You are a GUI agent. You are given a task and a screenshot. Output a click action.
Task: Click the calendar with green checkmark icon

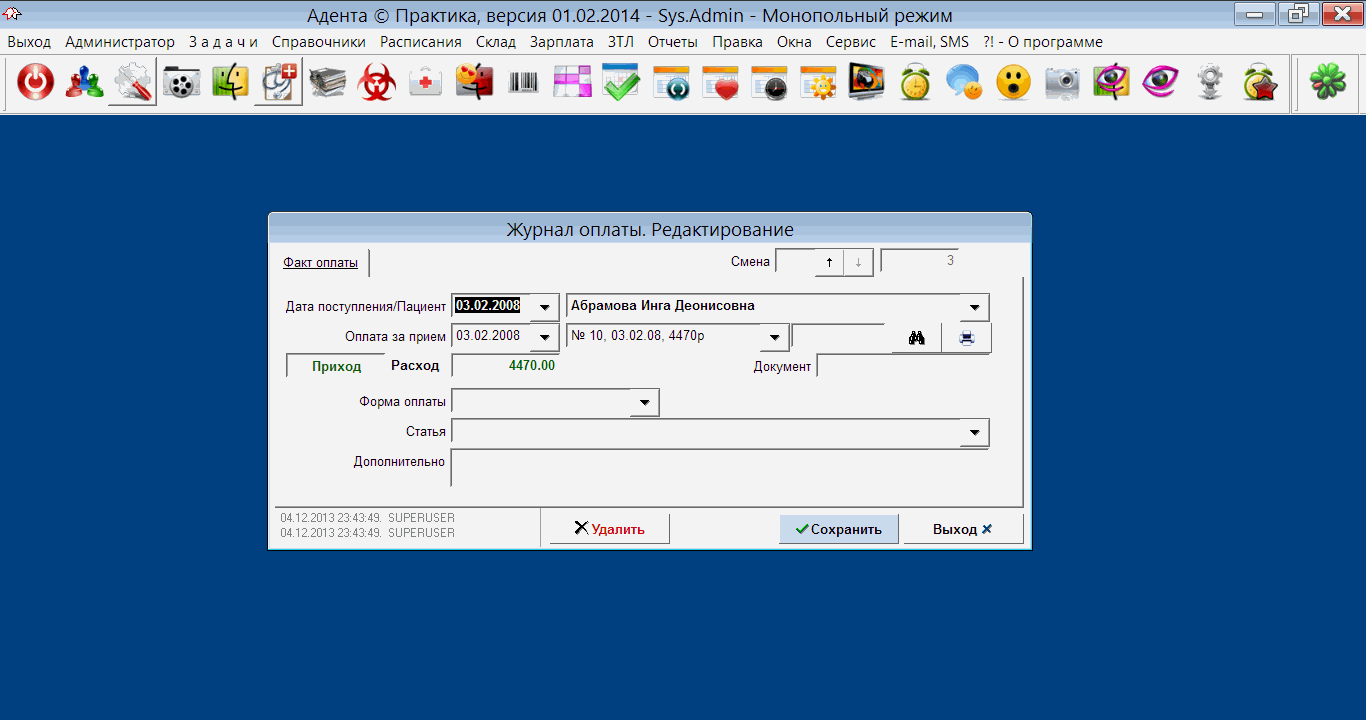[621, 83]
